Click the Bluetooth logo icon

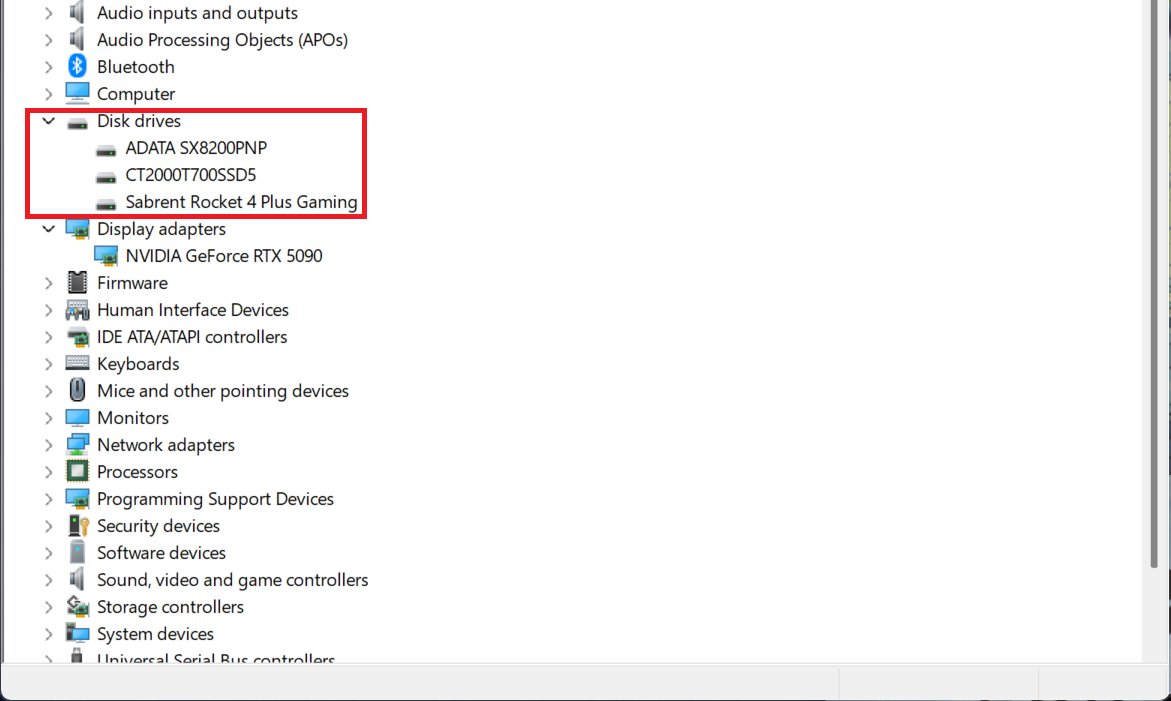(x=77, y=66)
